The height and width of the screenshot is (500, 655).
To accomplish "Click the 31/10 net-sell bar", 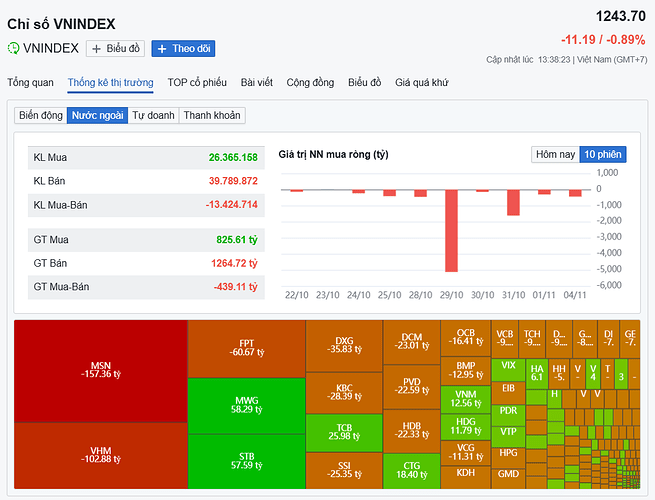I will coord(513,203).
